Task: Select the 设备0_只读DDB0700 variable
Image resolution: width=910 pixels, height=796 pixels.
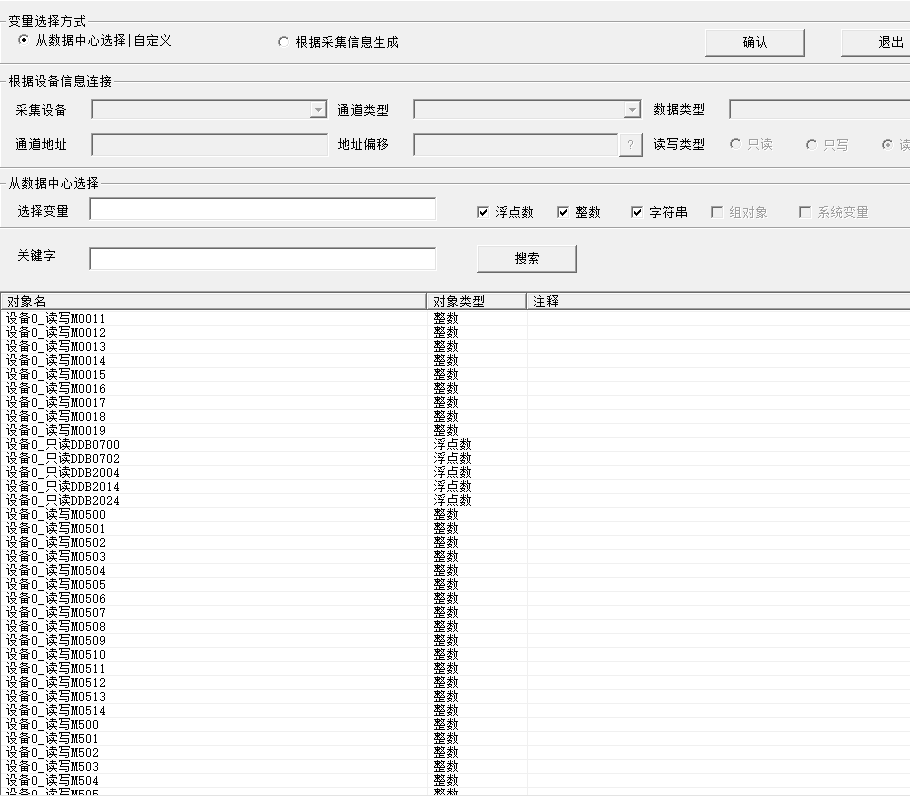Action: coord(63,445)
